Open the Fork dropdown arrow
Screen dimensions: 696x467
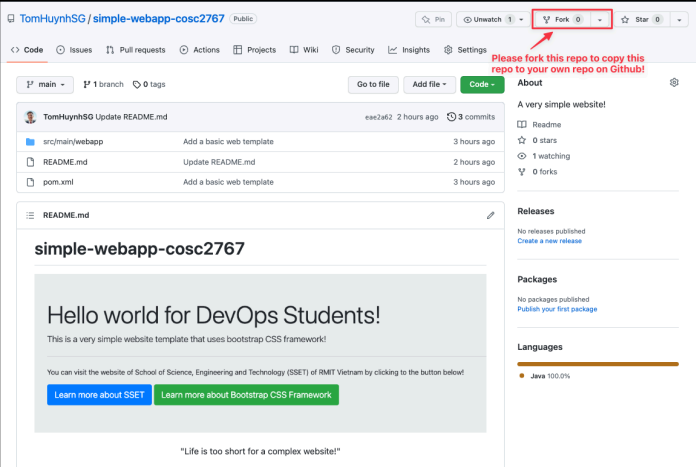pos(600,20)
